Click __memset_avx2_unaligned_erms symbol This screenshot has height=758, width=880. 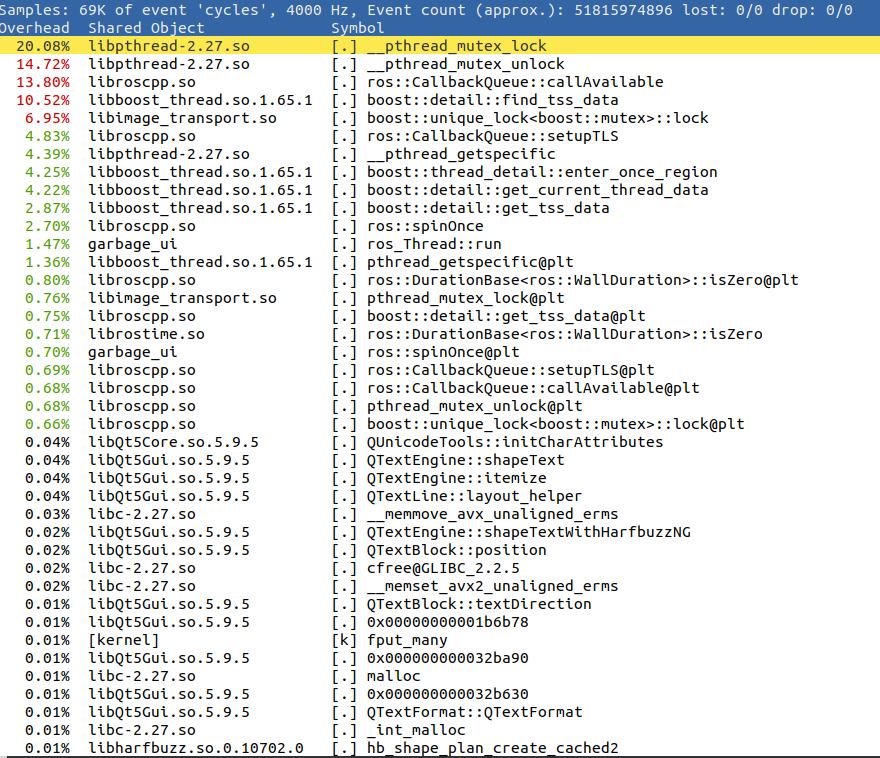click(492, 586)
